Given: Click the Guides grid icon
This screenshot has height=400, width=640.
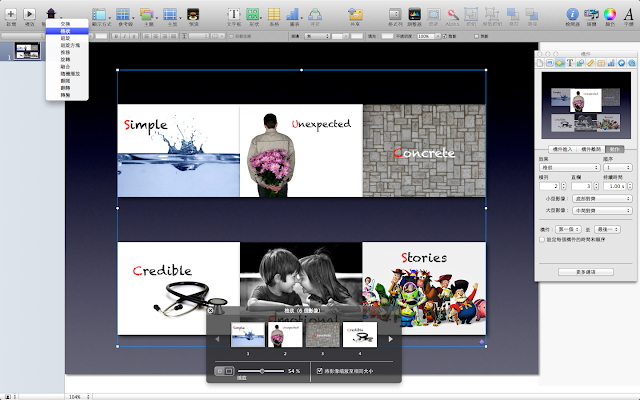Looking at the screenshot, I should [122, 14].
